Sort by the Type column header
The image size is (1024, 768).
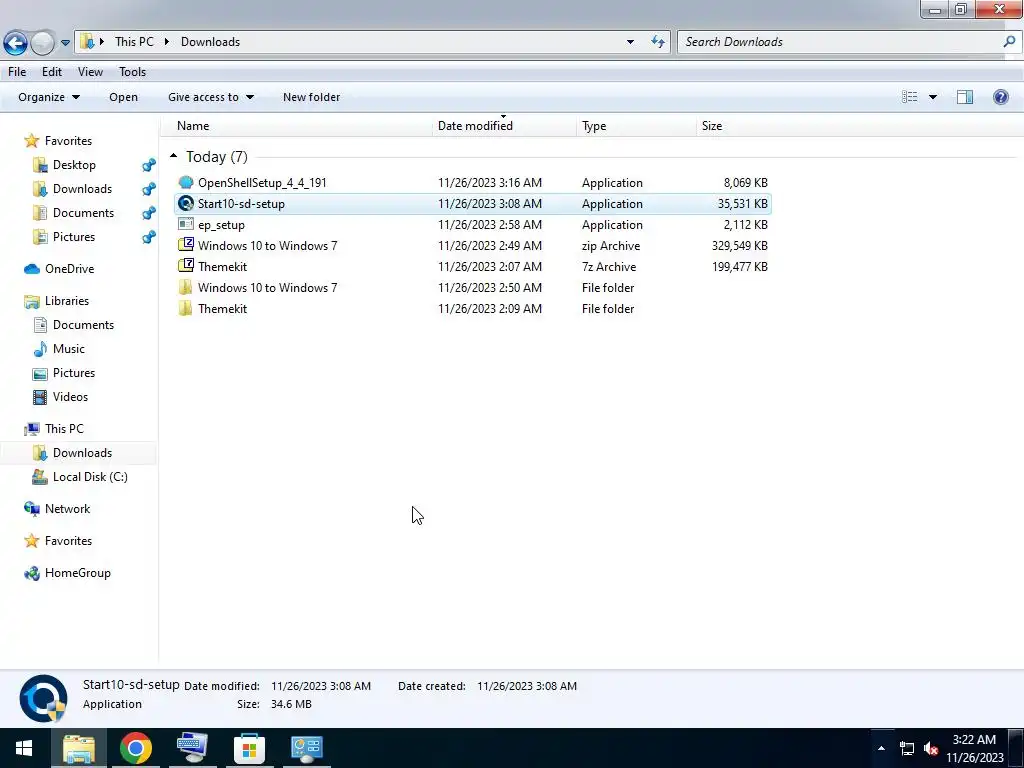point(594,126)
